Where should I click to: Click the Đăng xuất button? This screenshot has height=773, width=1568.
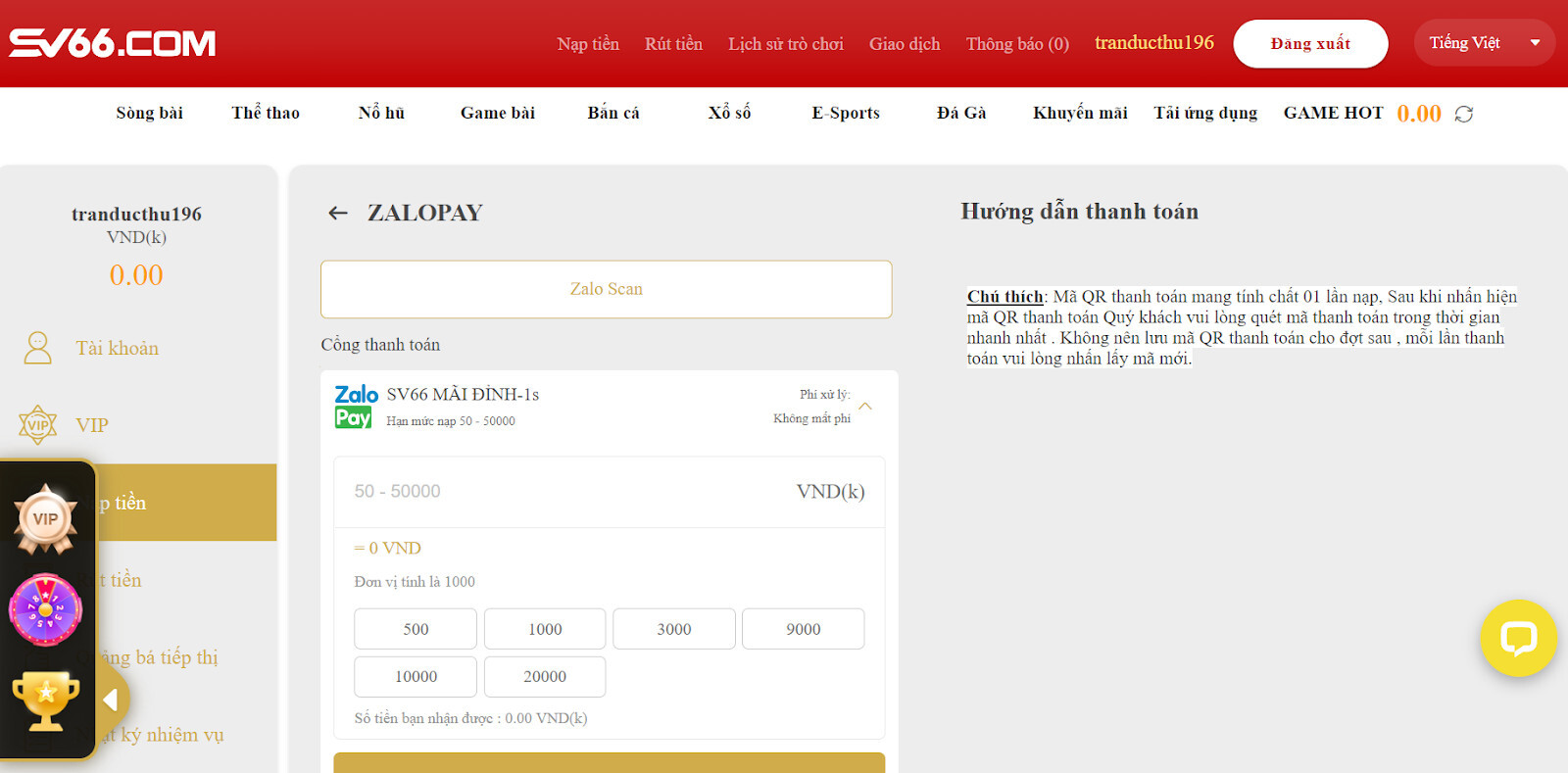coord(1309,44)
